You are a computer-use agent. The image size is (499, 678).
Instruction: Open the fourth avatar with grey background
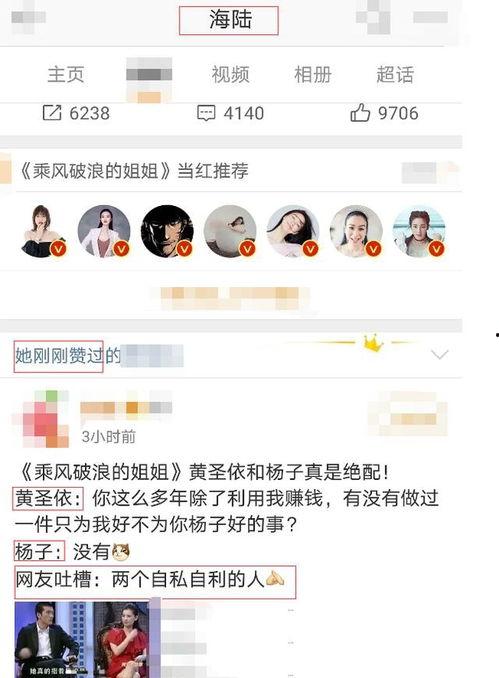coord(230,231)
